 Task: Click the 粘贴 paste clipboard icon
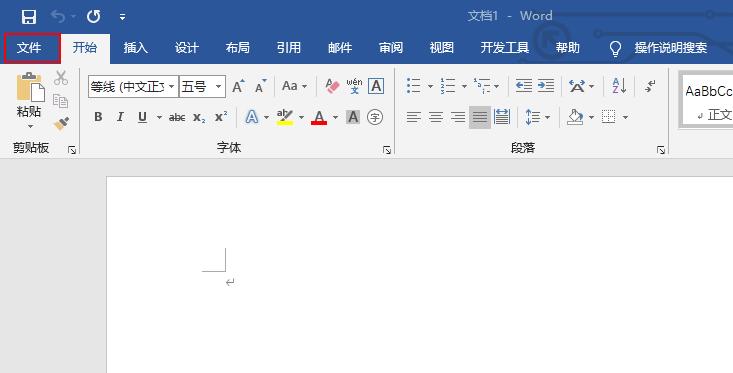[x=30, y=87]
